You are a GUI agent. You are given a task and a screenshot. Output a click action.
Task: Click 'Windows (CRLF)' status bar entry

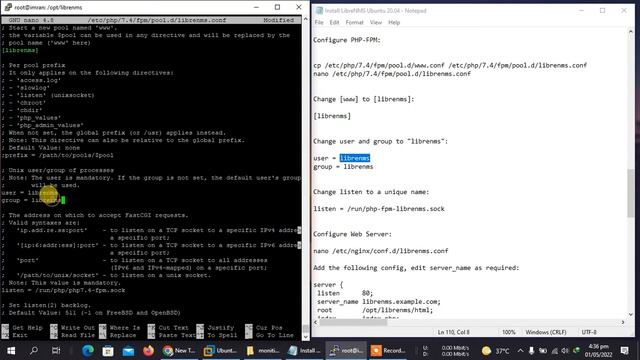coord(546,332)
